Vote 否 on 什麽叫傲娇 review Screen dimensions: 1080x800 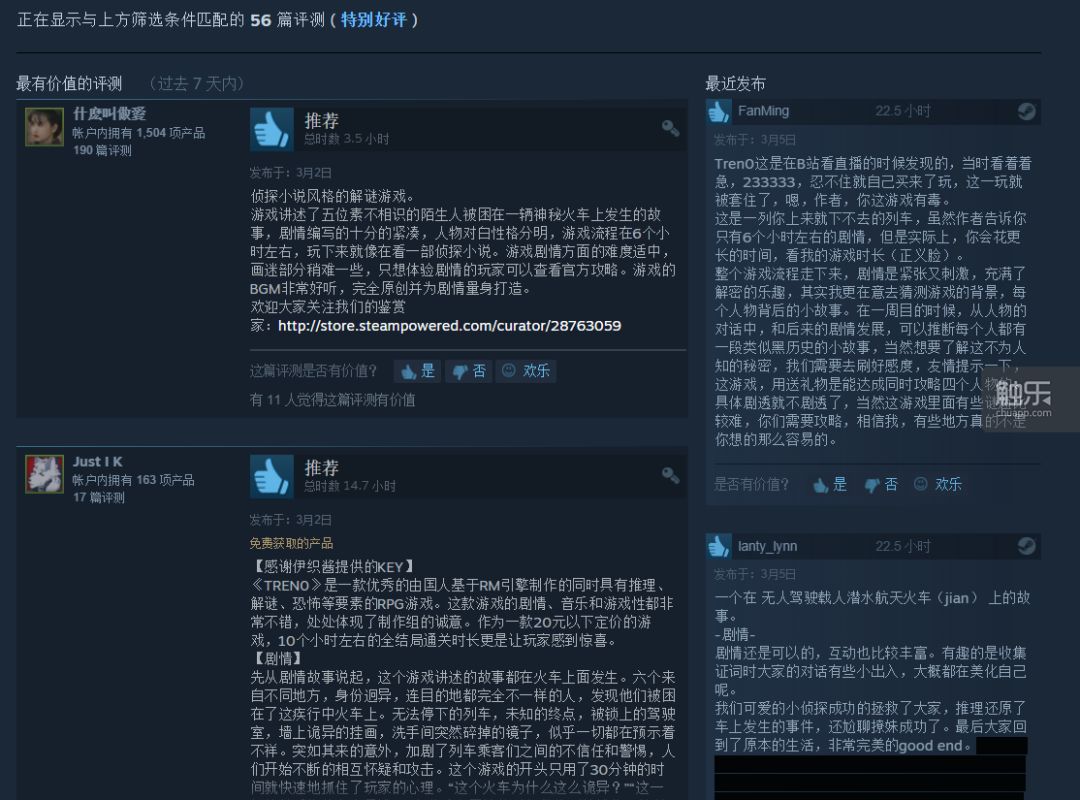[x=470, y=371]
